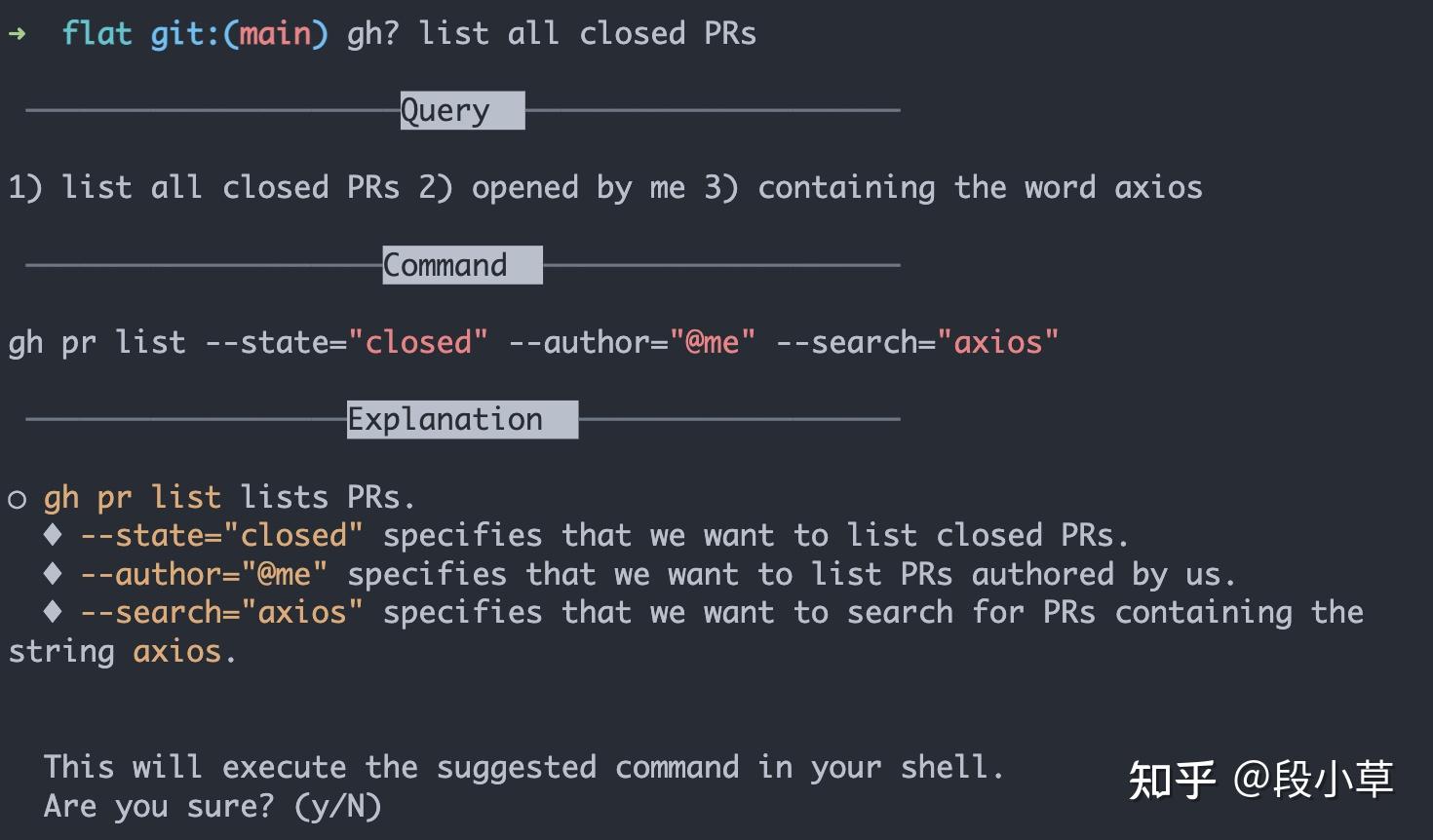Click the flat directory name in prompt
Screen dimensions: 1433x840
(97, 34)
